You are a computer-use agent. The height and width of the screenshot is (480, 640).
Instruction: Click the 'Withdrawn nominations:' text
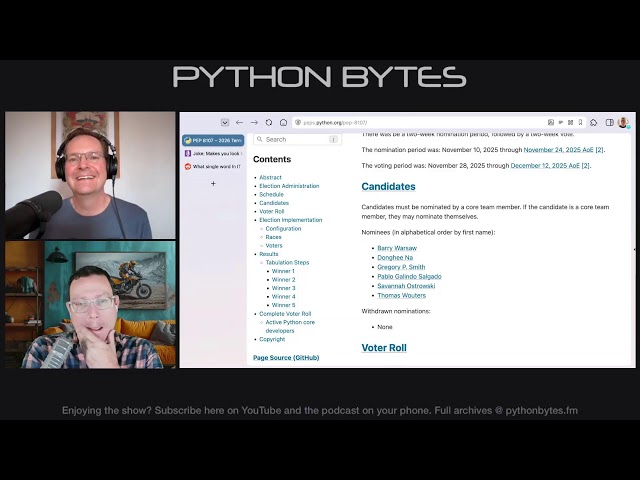click(396, 311)
